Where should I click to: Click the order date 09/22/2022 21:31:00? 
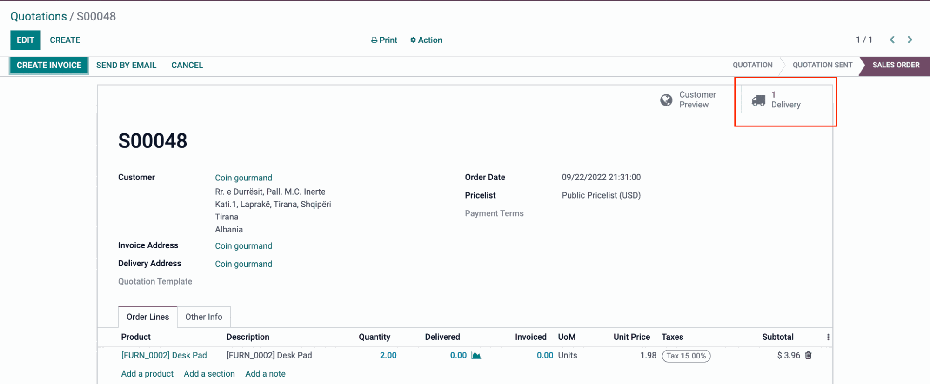[x=601, y=177]
